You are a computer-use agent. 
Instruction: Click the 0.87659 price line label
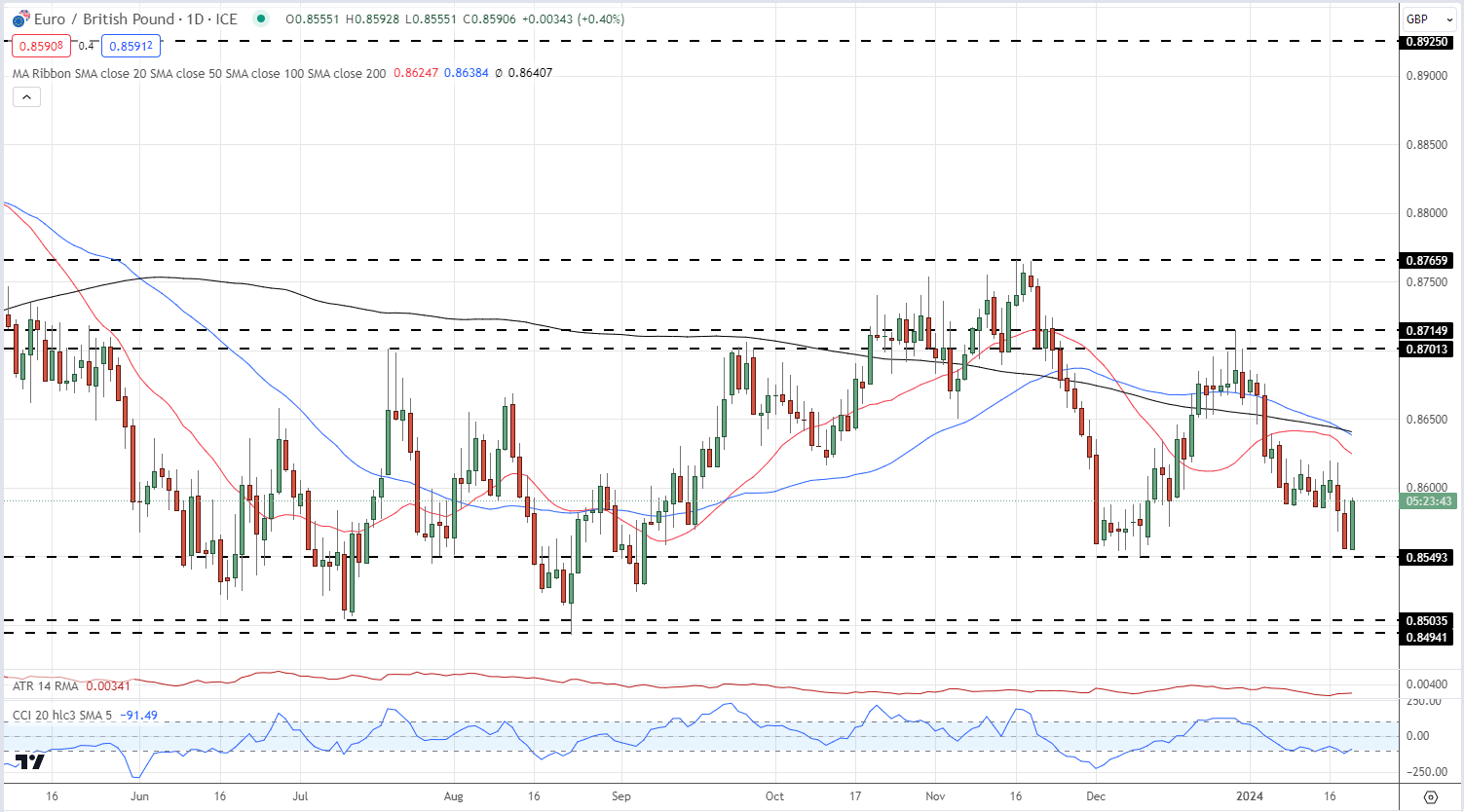coord(1427,260)
